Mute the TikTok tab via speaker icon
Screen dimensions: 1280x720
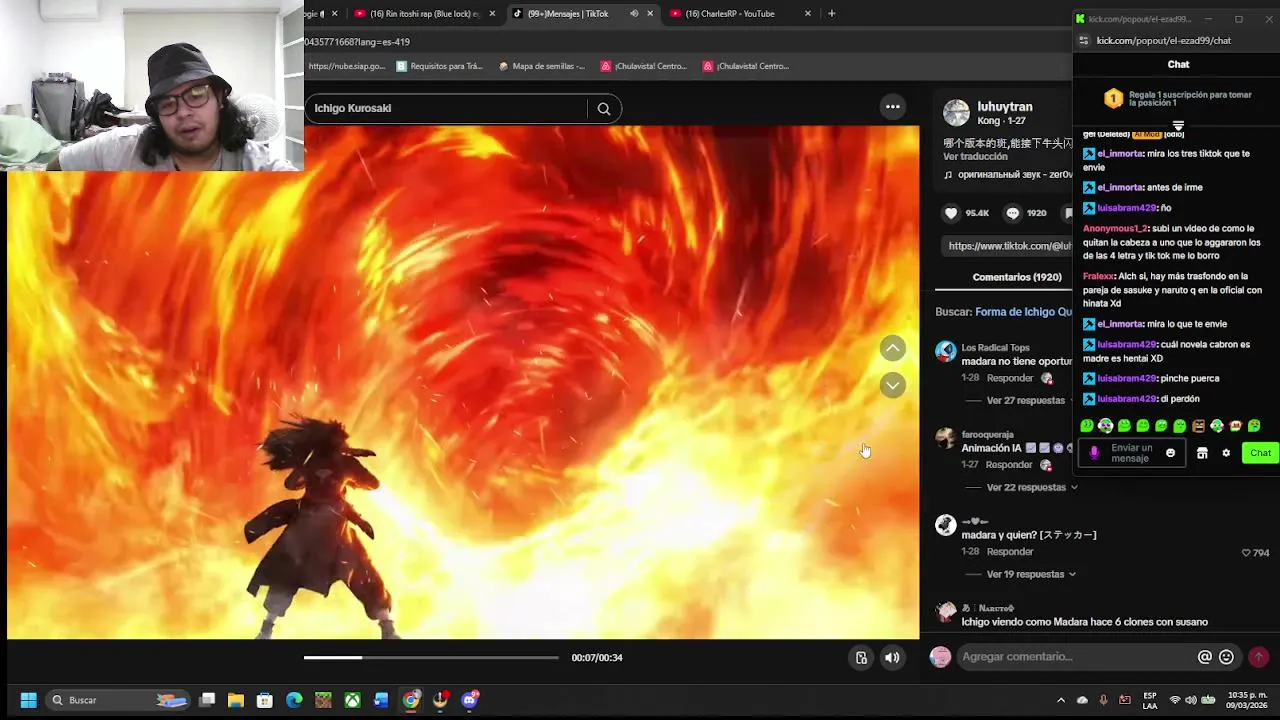[634, 14]
